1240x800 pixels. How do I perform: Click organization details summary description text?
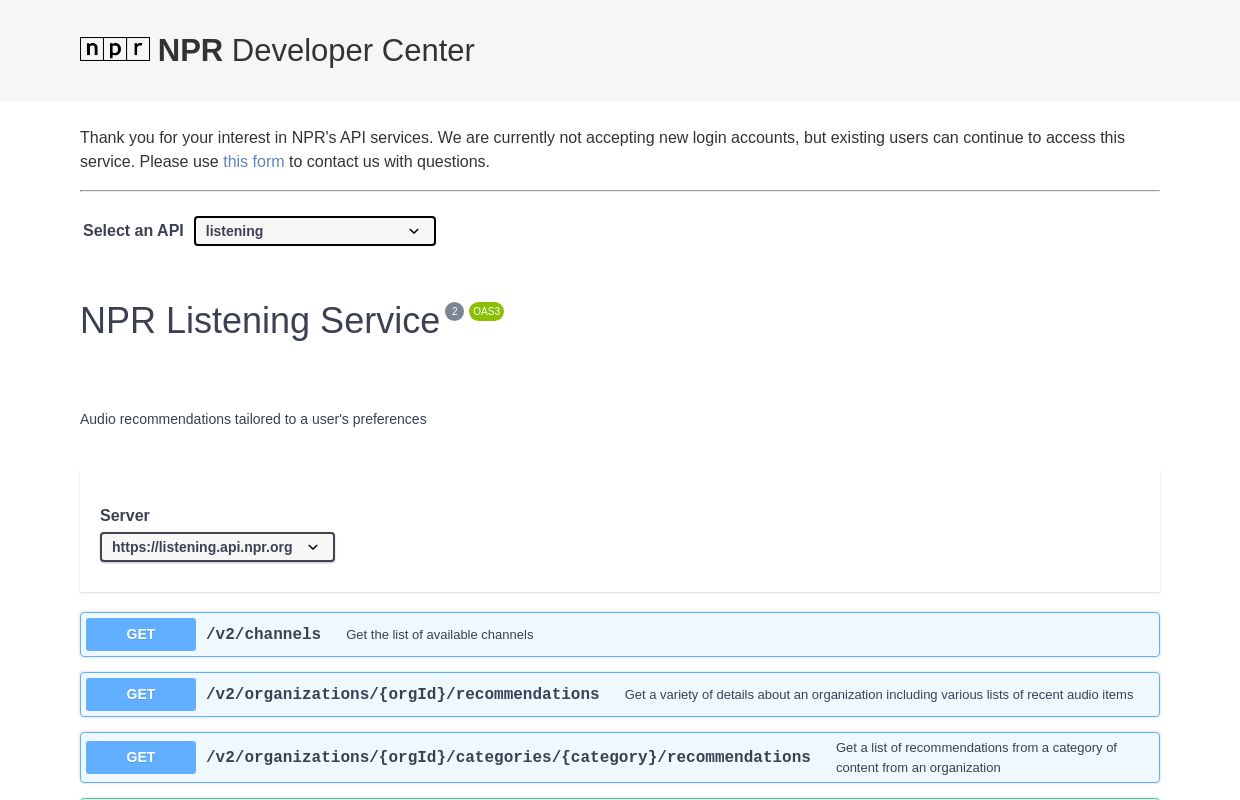click(879, 695)
